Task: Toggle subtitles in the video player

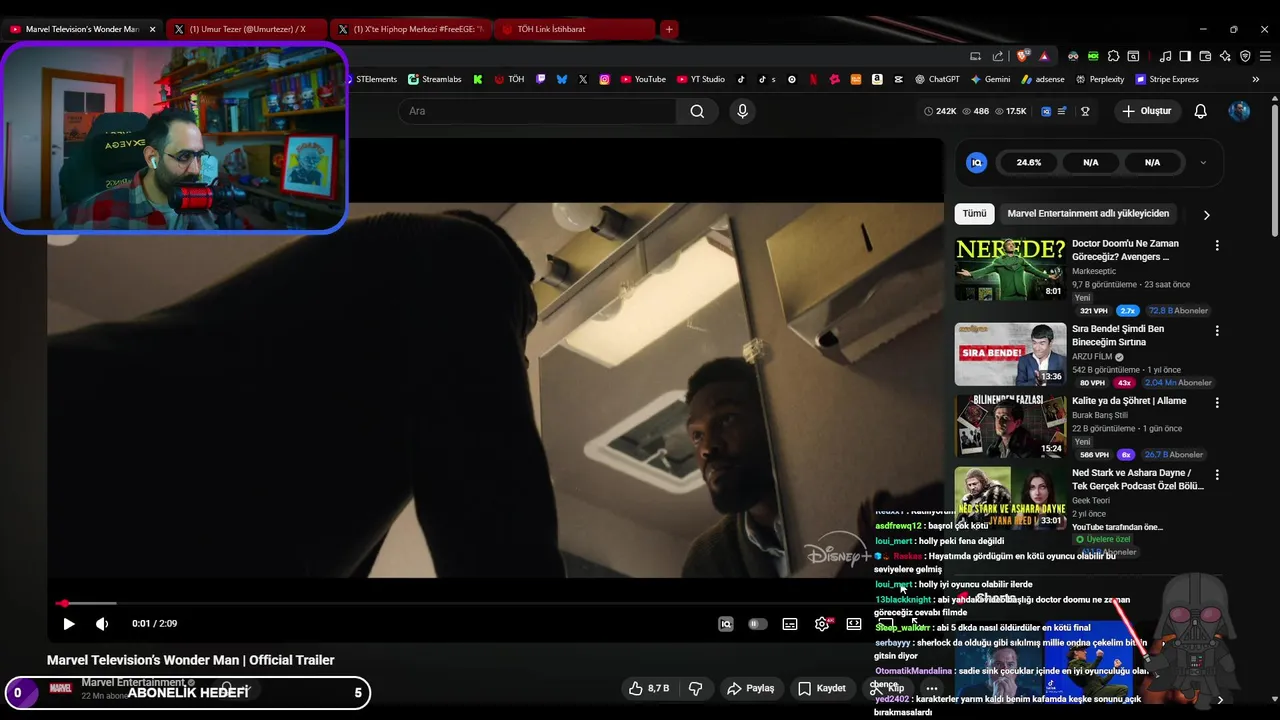Action: pyautogui.click(x=790, y=624)
